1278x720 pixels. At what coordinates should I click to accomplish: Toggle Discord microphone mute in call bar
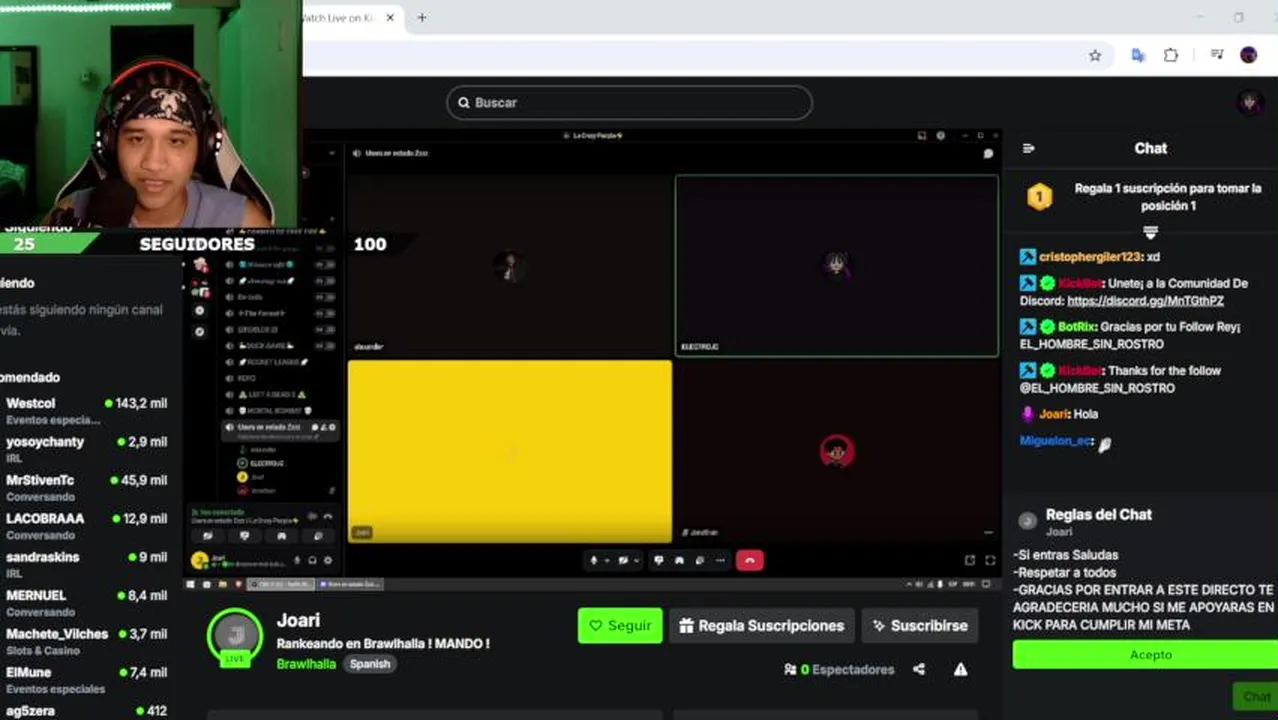tap(594, 560)
